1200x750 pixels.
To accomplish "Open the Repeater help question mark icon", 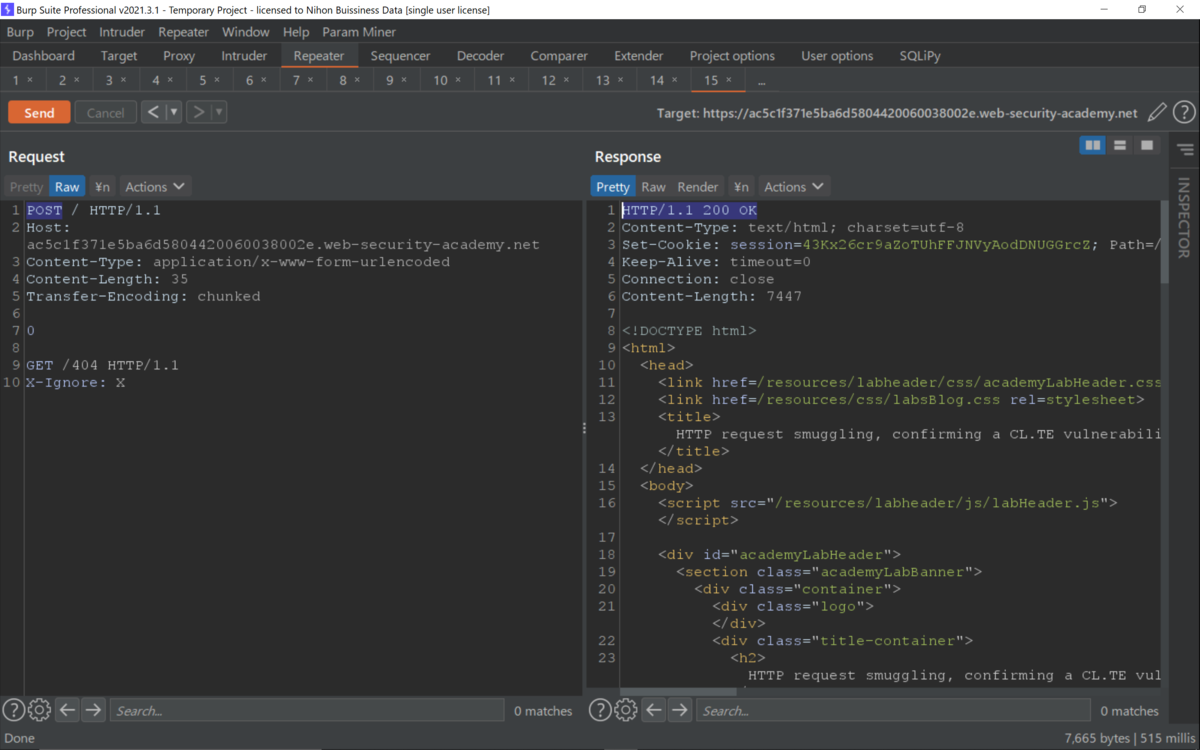I will (1184, 113).
